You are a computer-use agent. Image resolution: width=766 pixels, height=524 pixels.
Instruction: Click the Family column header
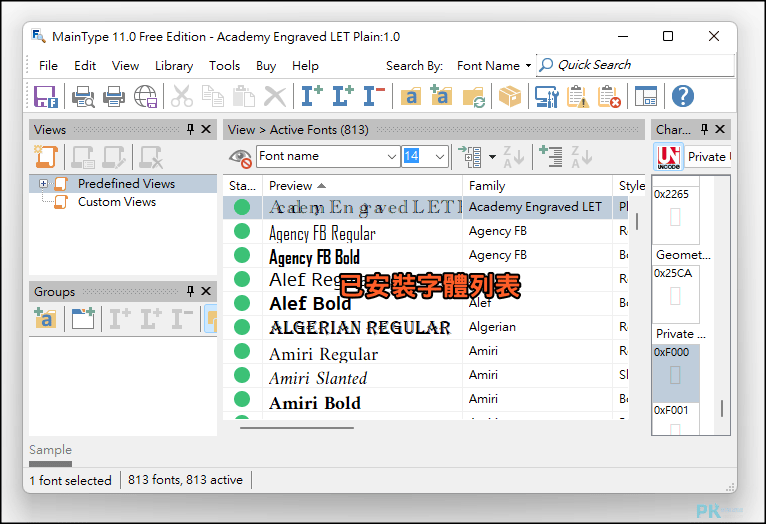tap(537, 186)
